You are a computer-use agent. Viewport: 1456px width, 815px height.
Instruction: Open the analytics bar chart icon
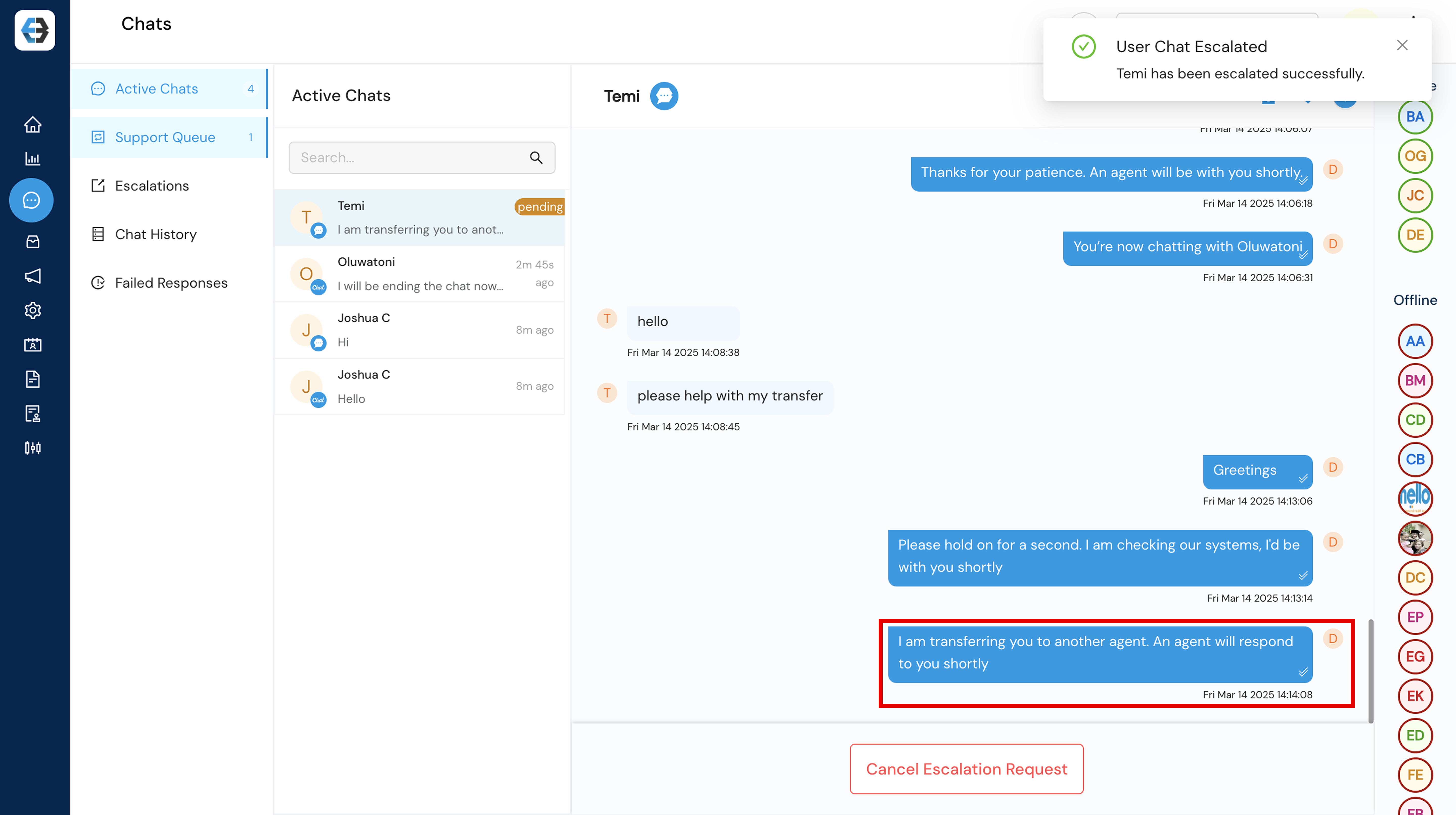(x=33, y=159)
